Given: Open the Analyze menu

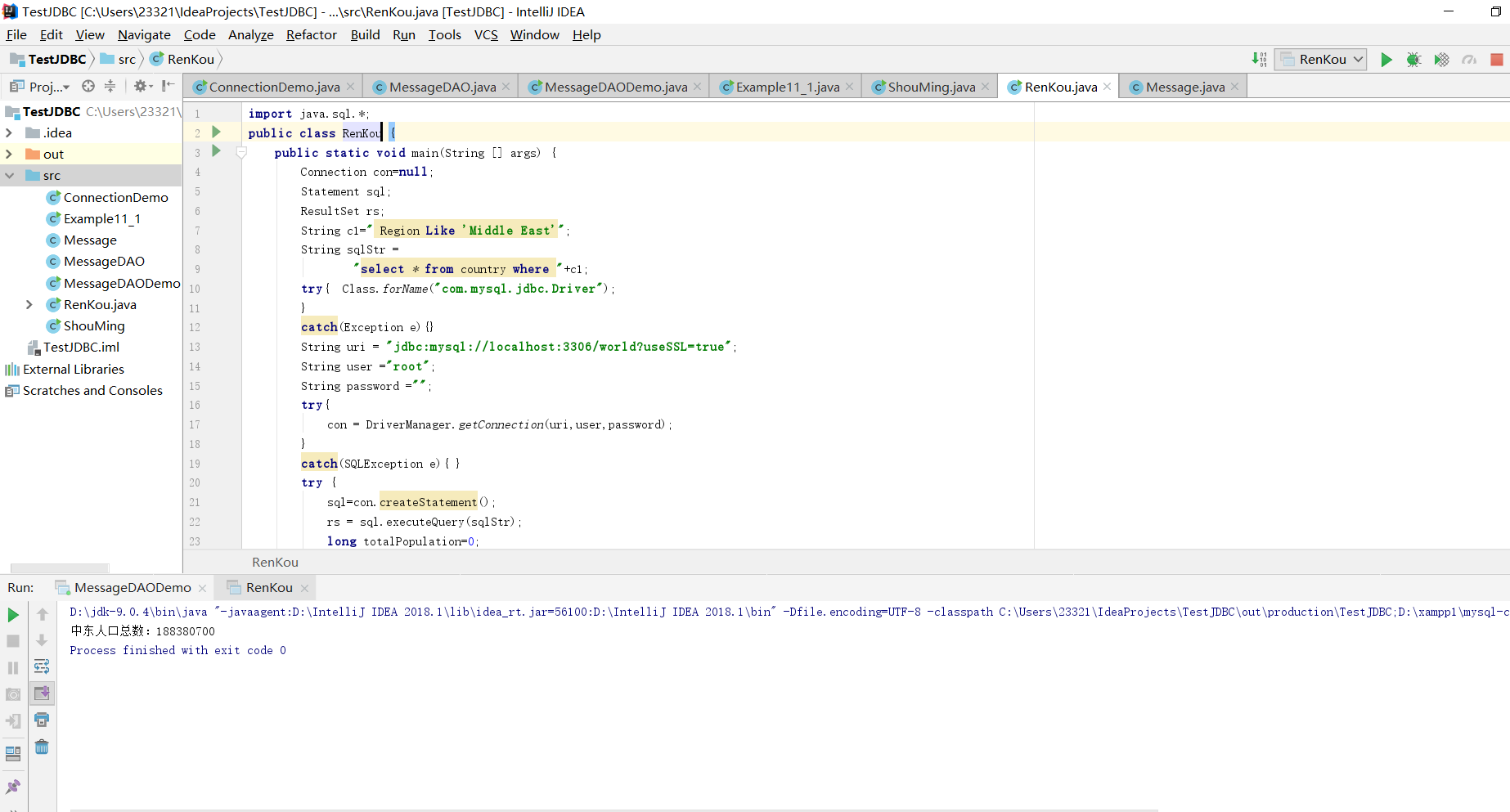Looking at the screenshot, I should [x=250, y=34].
